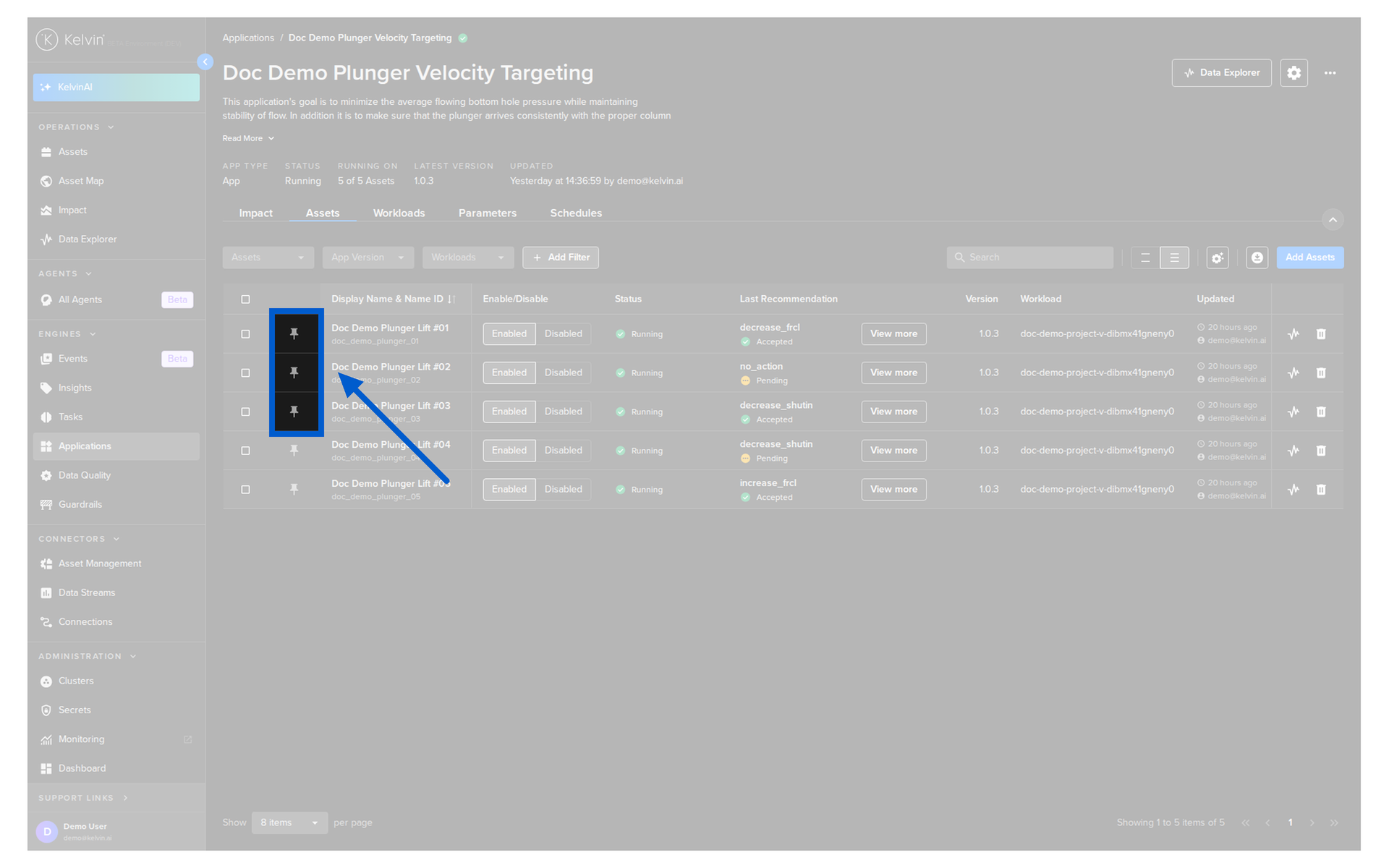Delete the Plunger Lift #02 asset row
Screen dimensions: 1389x868
tap(1321, 373)
